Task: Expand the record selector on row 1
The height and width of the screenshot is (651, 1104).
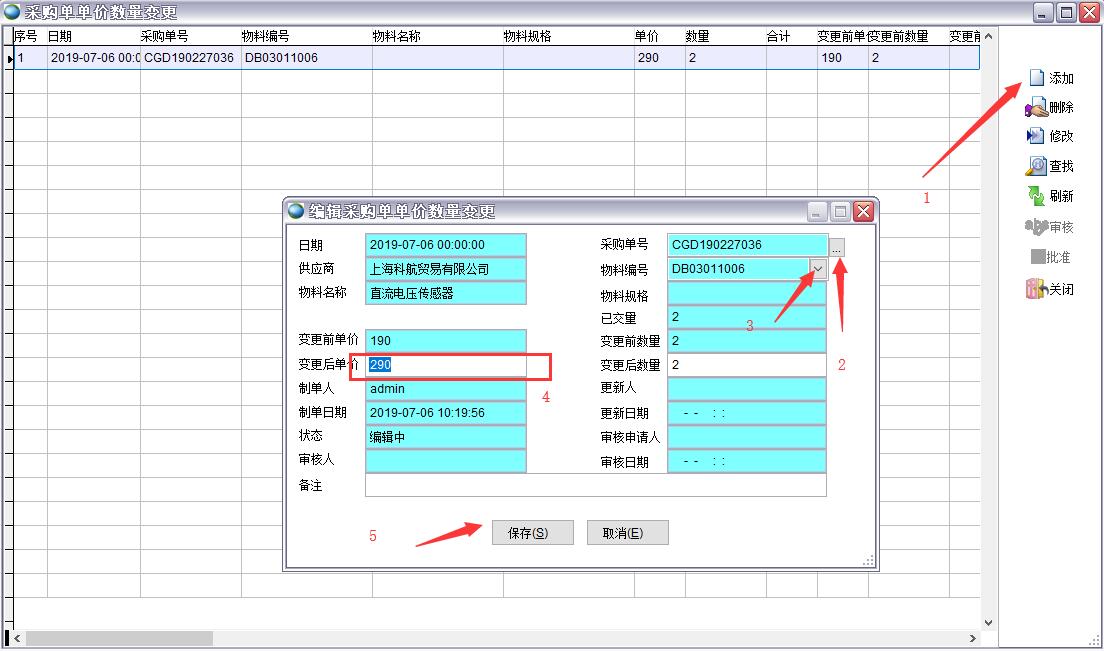Action: tap(9, 58)
